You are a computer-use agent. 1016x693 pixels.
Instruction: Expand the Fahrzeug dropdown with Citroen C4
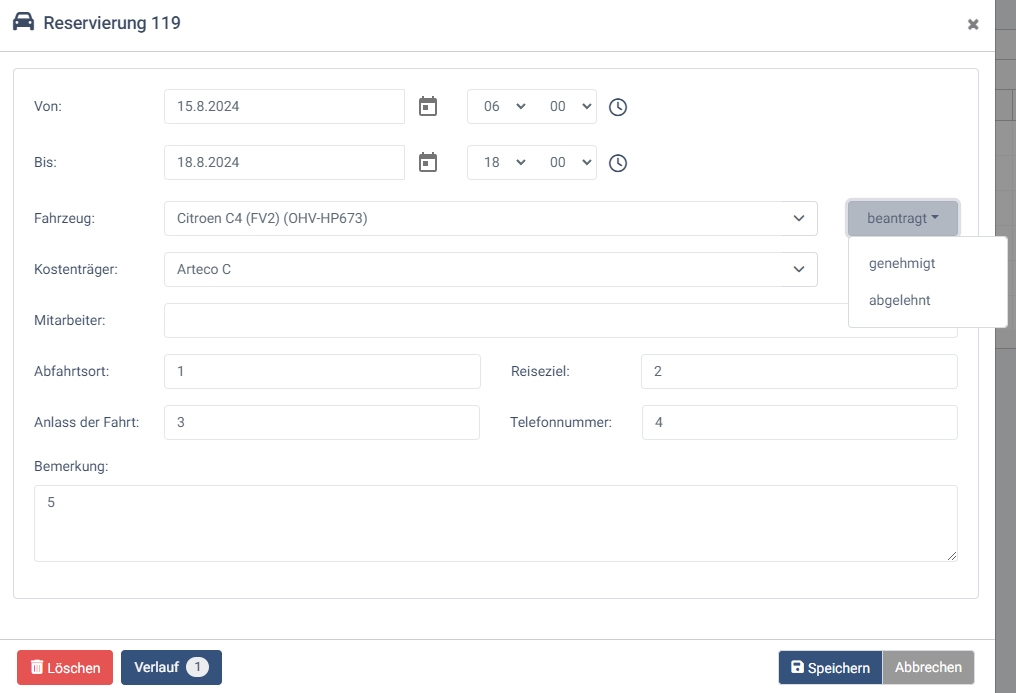click(x=490, y=218)
